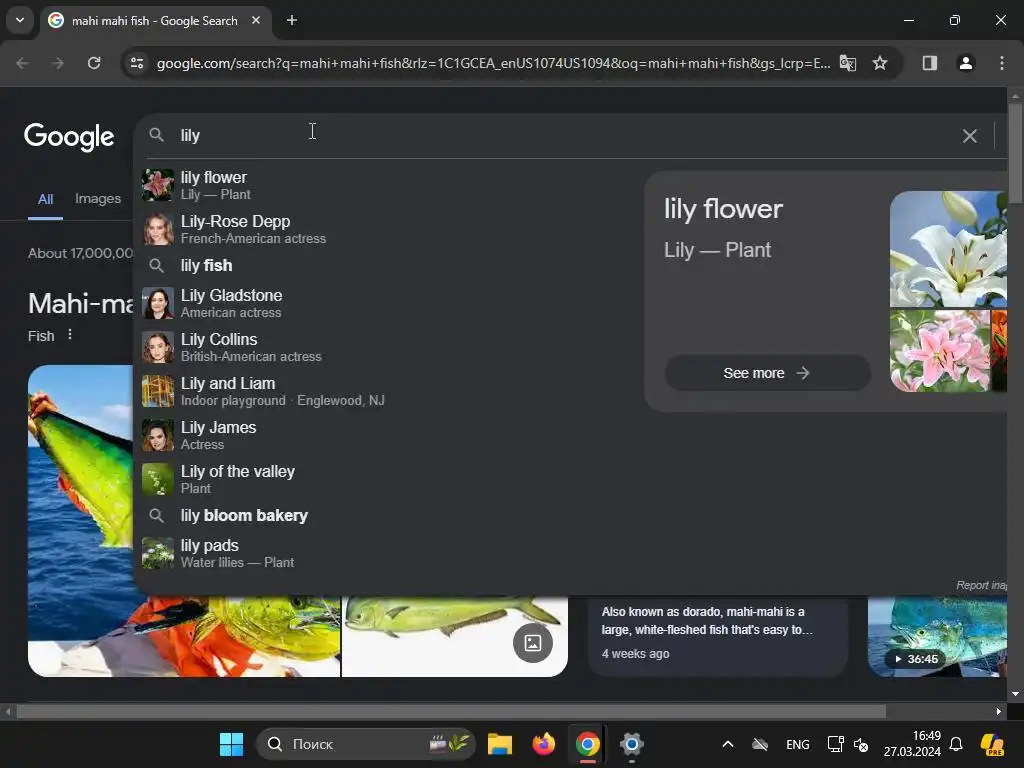This screenshot has height=768, width=1024.
Task: Open the three-dot options next to Fish
Action: 70,335
